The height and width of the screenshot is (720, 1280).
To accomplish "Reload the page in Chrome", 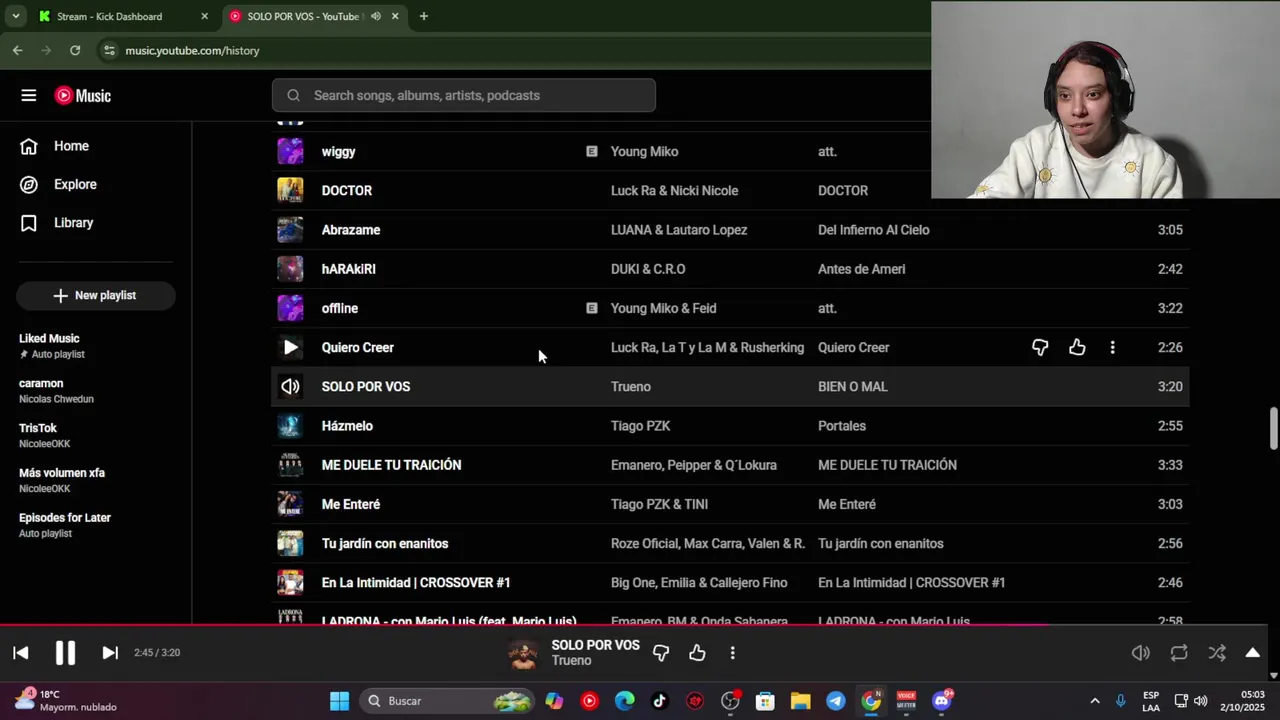I will (x=75, y=50).
